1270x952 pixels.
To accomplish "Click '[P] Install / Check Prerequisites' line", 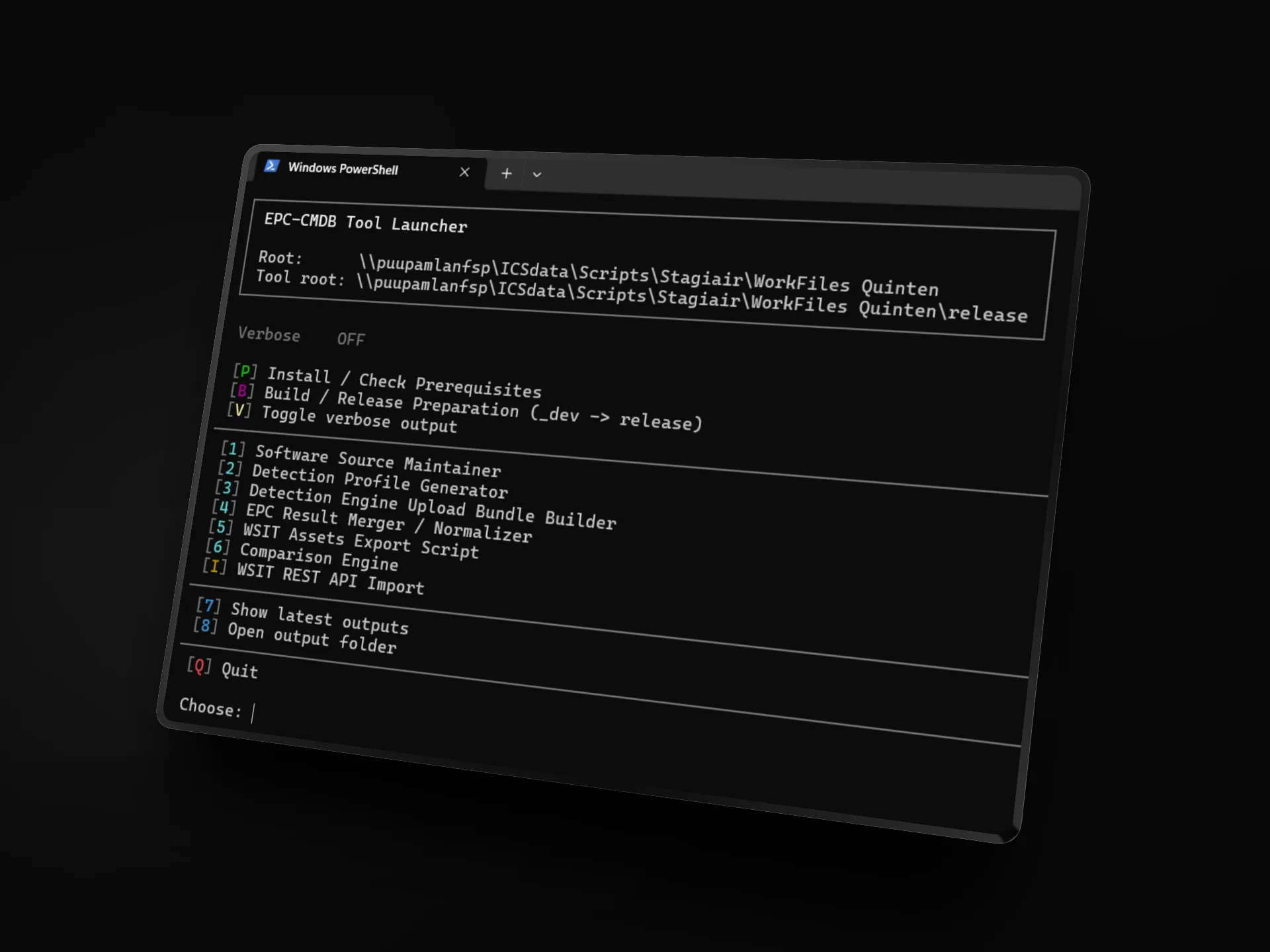I will click(x=387, y=381).
